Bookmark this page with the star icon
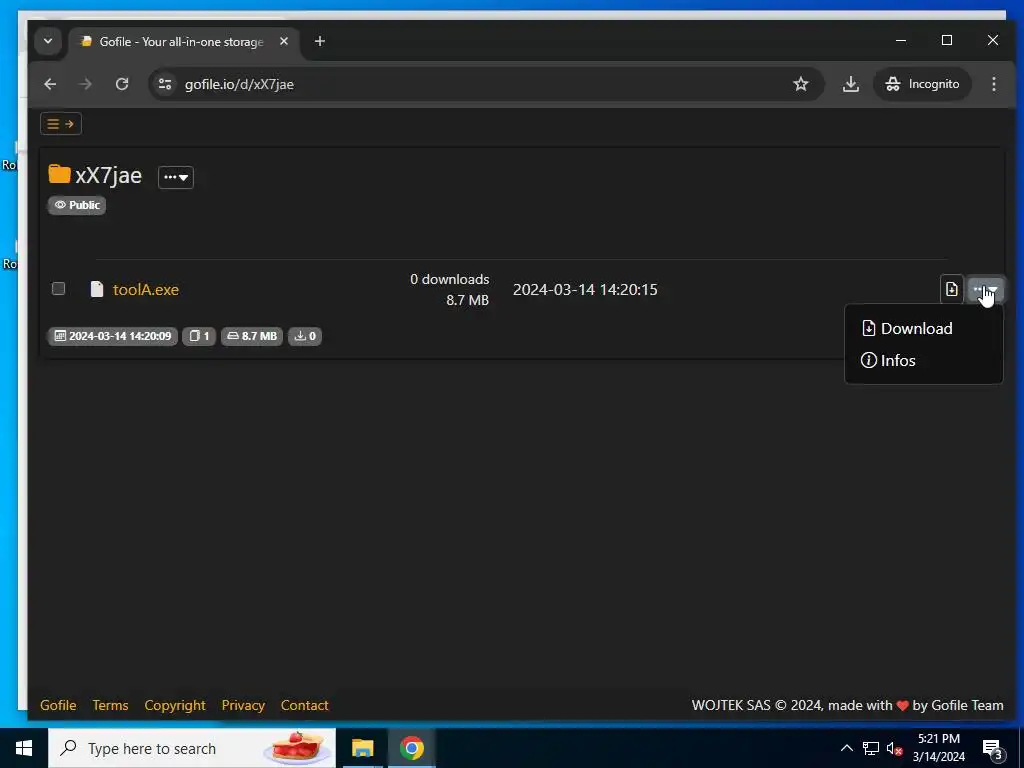1024x768 pixels. pyautogui.click(x=801, y=84)
